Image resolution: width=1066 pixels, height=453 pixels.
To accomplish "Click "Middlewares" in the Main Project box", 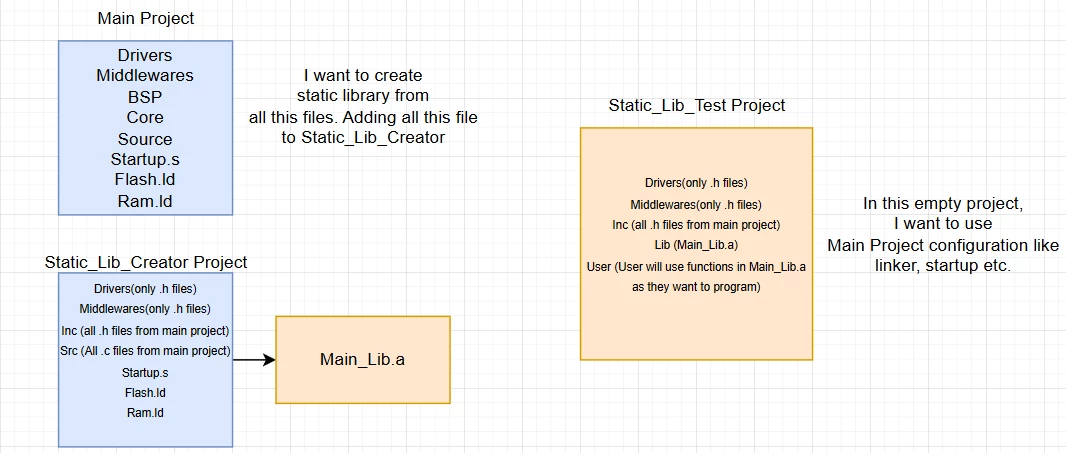I will coord(145,76).
